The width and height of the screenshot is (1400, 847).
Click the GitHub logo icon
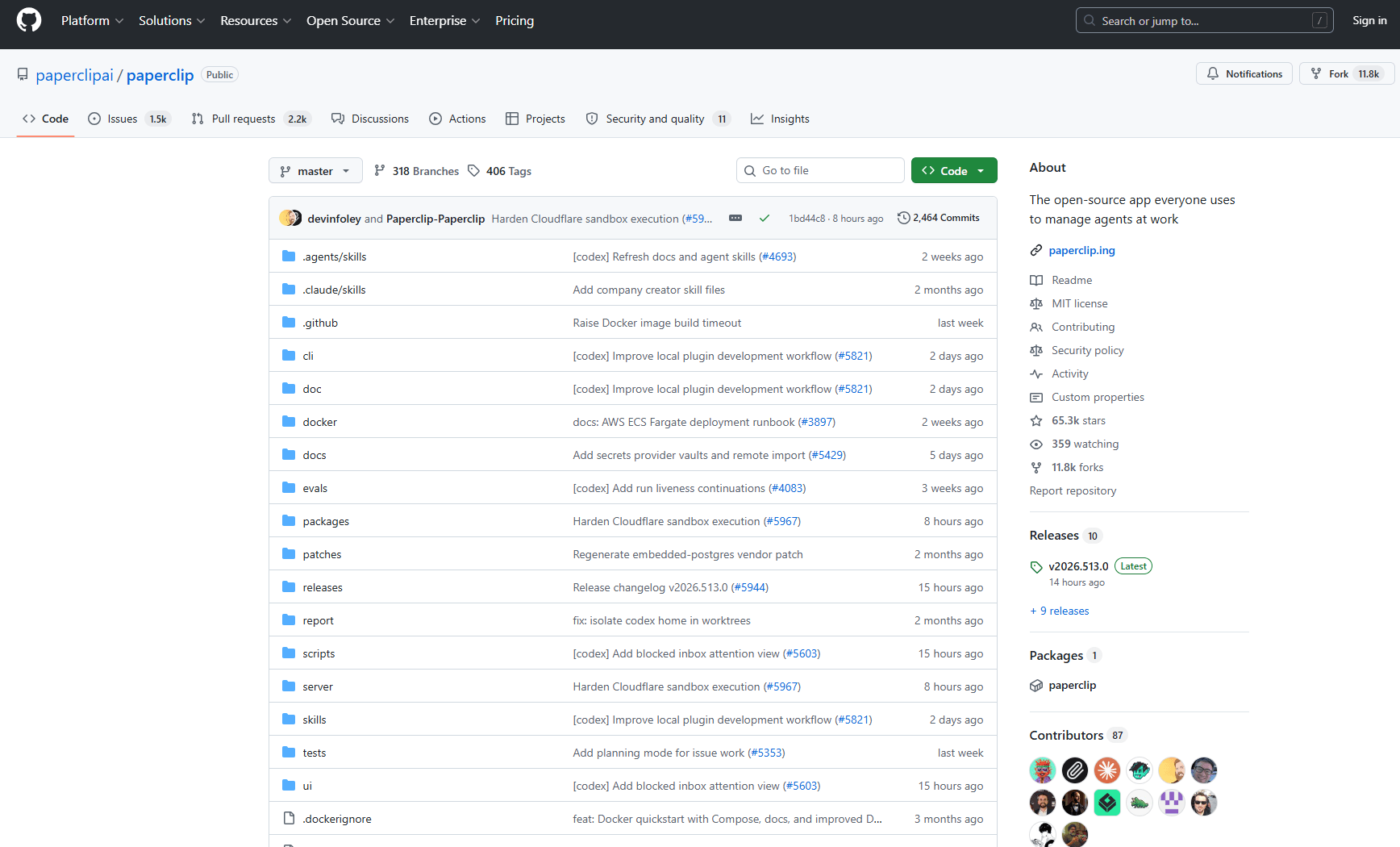(29, 20)
